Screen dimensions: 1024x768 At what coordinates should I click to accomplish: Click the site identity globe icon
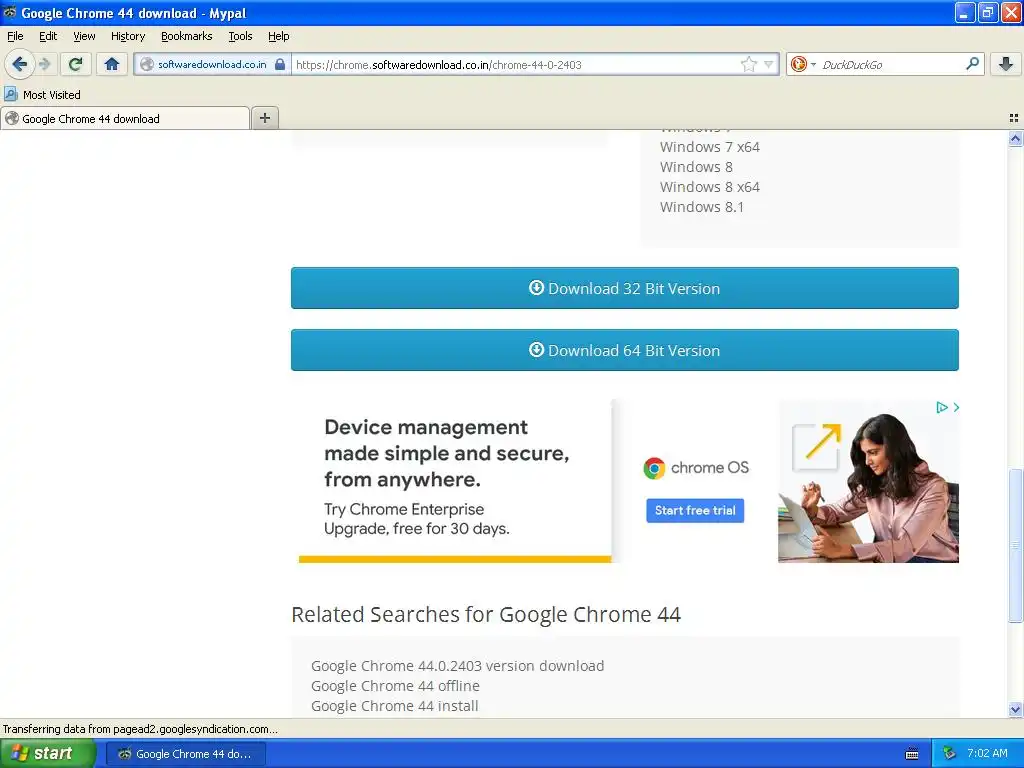coord(147,64)
